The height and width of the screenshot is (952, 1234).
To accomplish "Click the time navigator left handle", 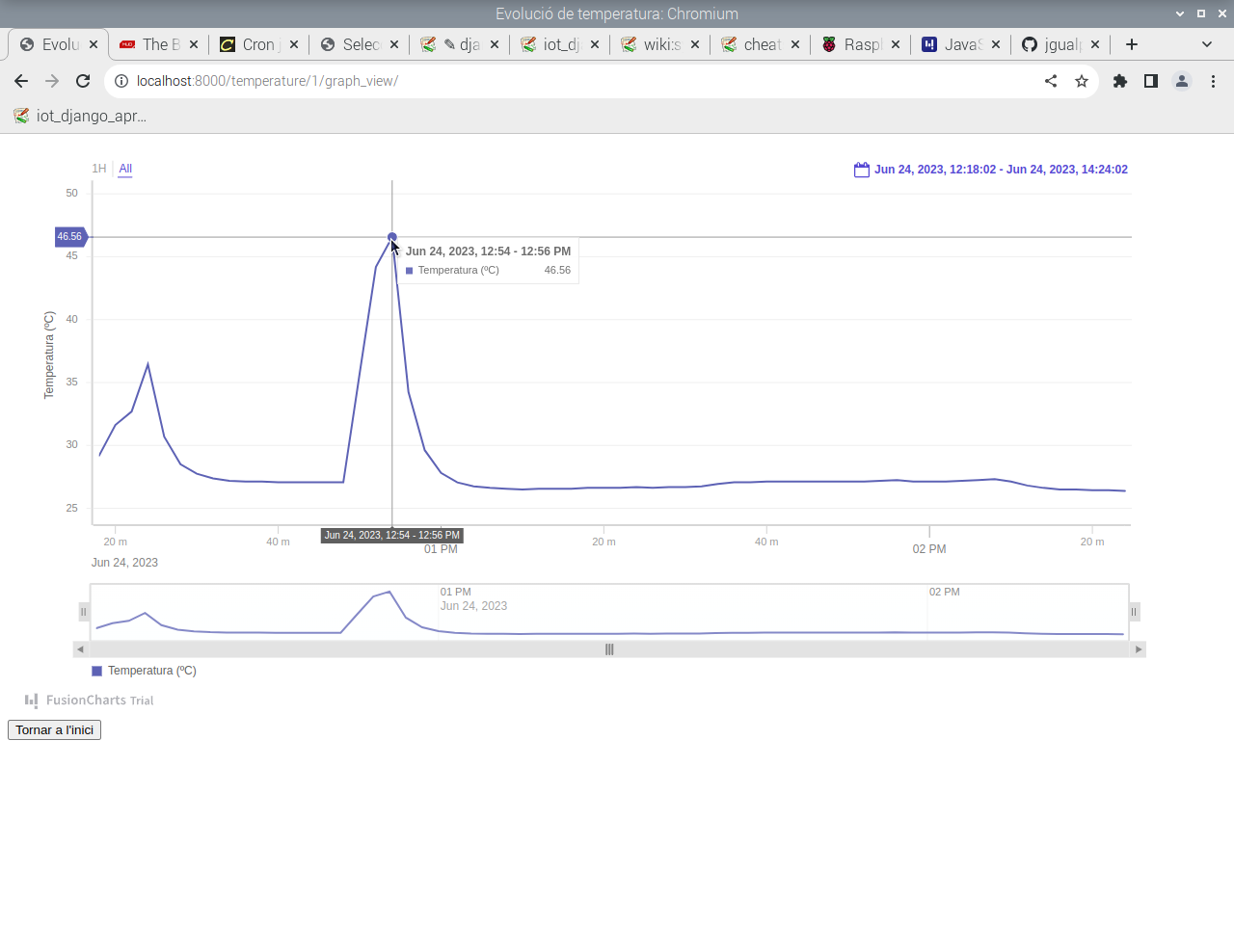I will (x=84, y=612).
